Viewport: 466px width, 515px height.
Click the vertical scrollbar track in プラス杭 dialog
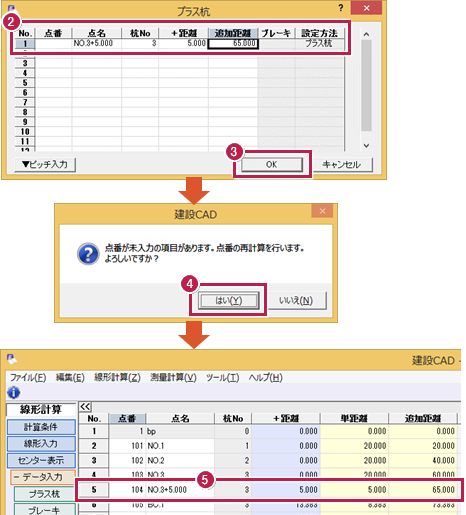366,86
